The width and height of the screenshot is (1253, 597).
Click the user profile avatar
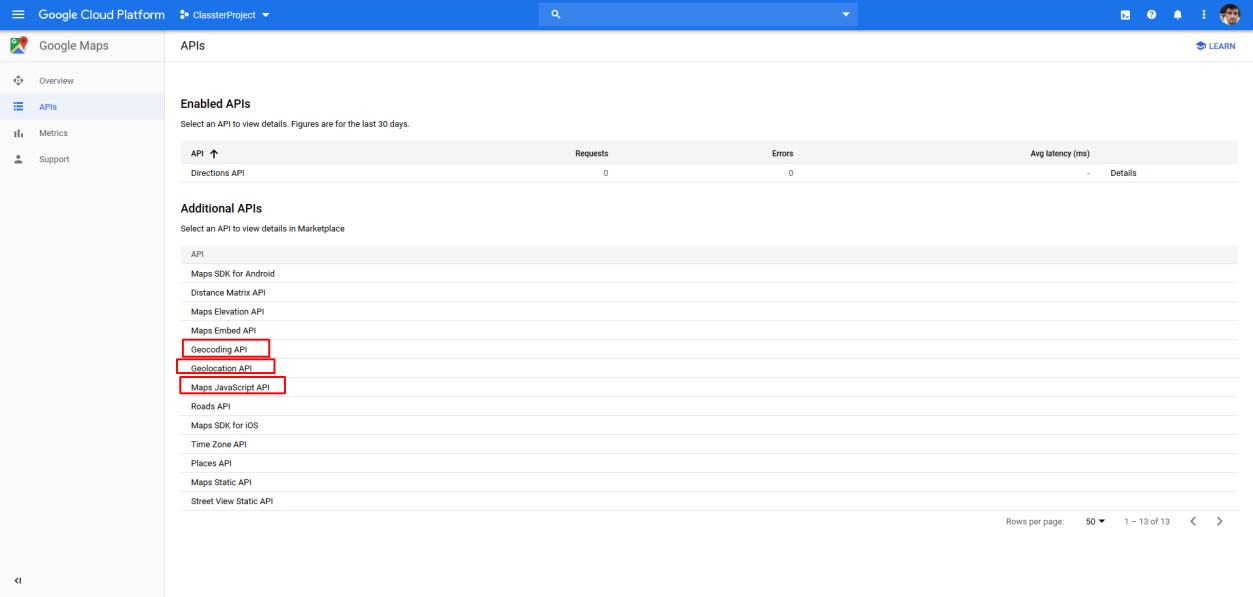pyautogui.click(x=1231, y=15)
